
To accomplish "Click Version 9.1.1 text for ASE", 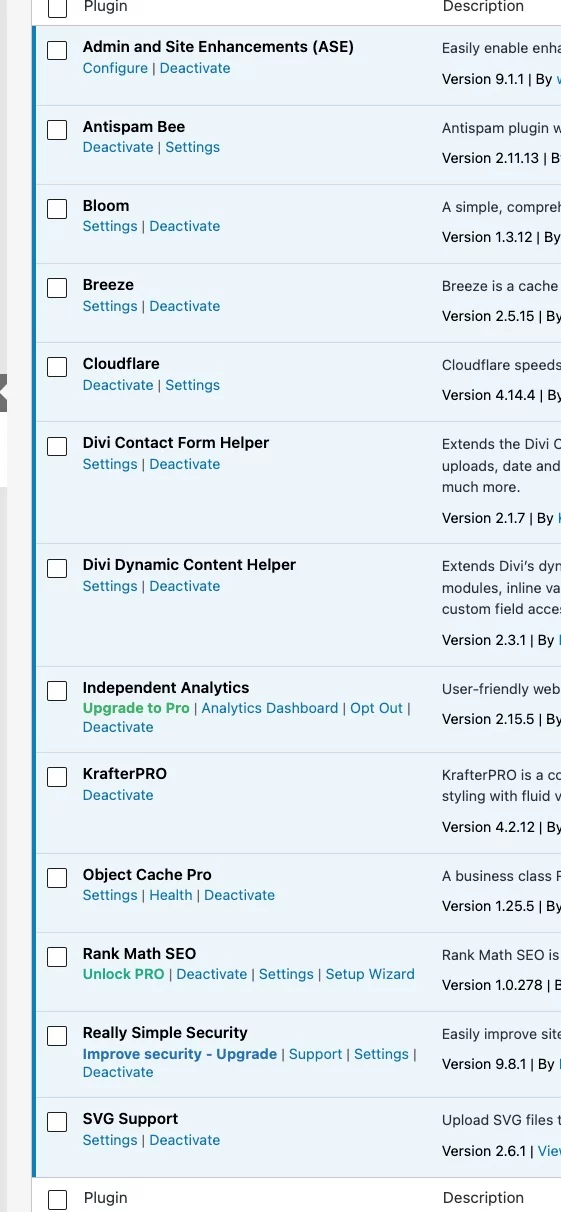I will pyautogui.click(x=483, y=79).
